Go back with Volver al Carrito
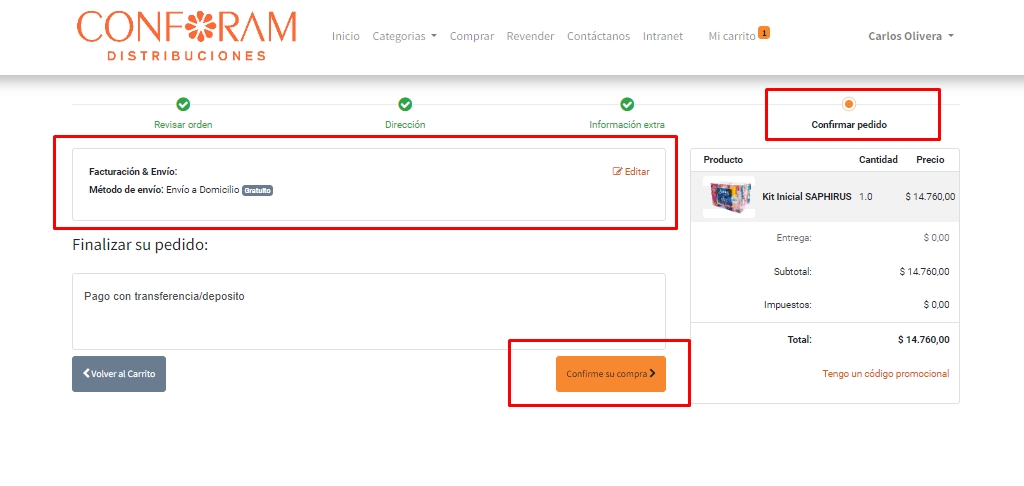The width and height of the screenshot is (1024, 486). coord(119,374)
